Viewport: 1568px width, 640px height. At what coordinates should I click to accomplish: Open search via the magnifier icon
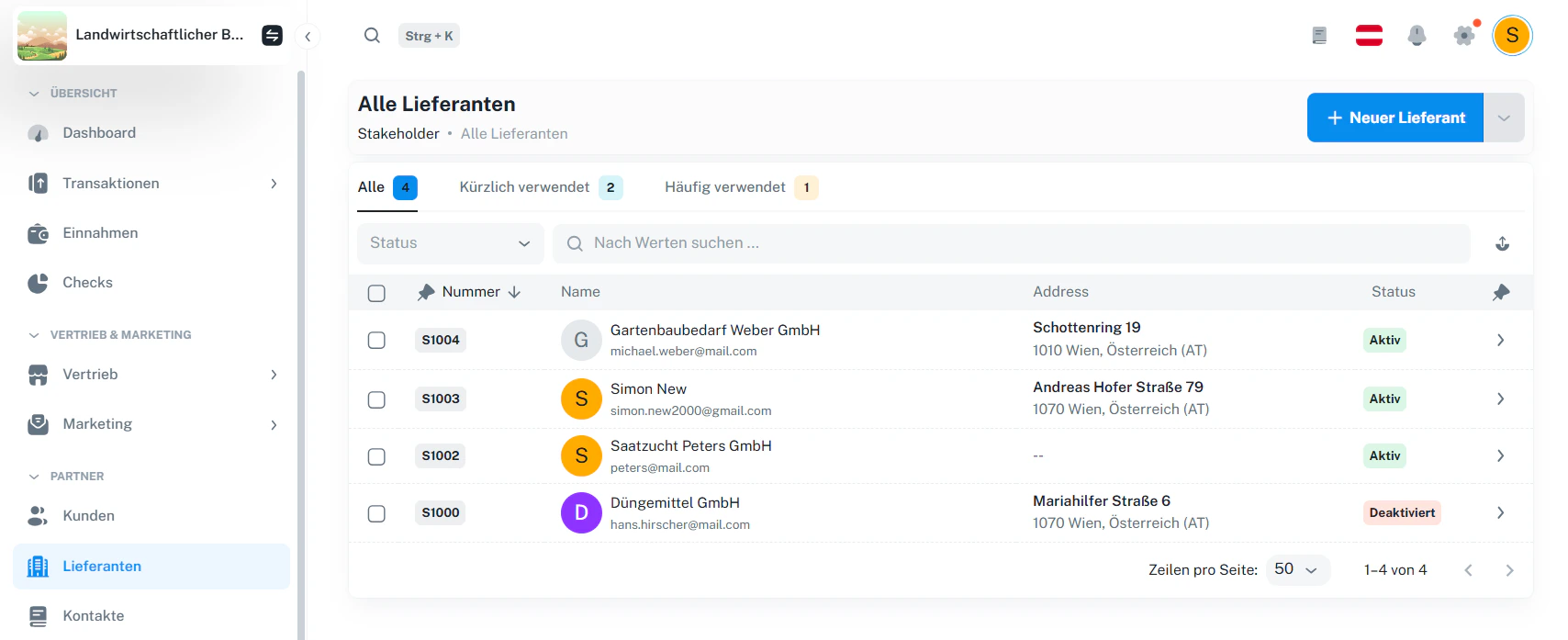[x=372, y=36]
